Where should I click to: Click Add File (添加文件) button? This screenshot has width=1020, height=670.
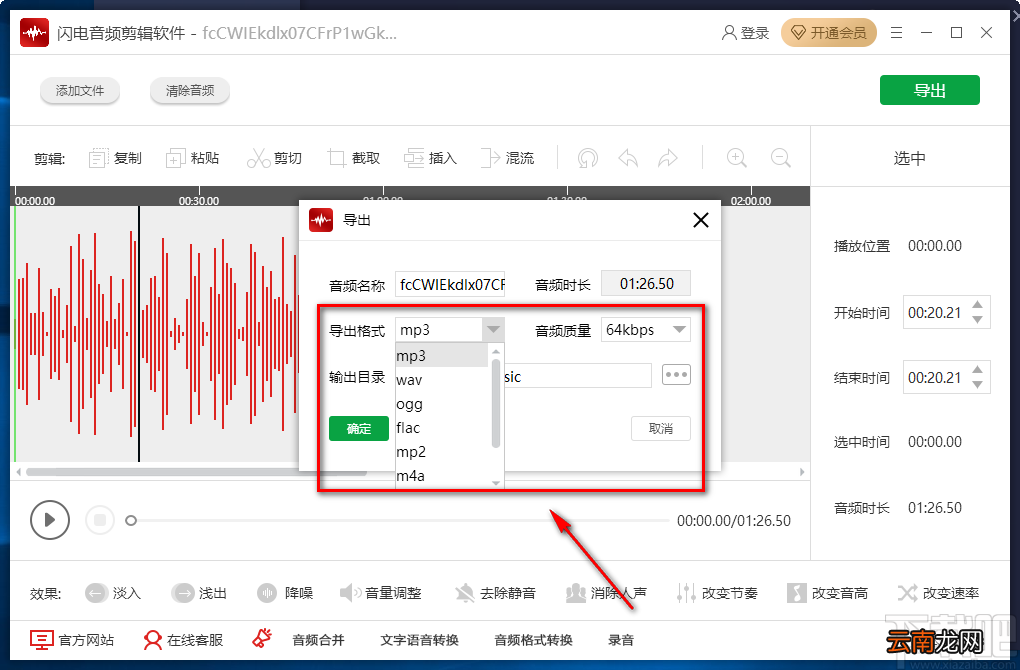(x=80, y=90)
